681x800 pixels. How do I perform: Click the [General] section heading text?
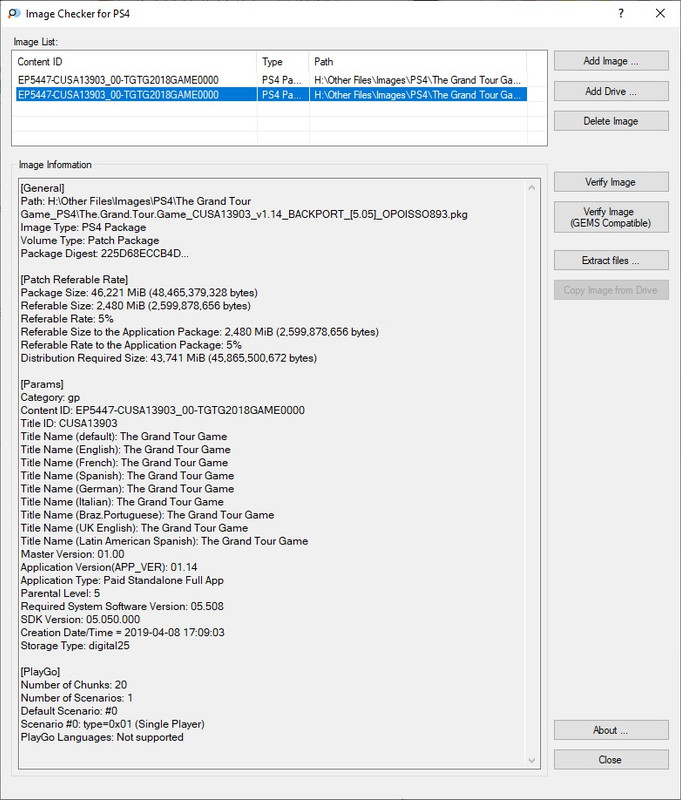click(x=42, y=188)
